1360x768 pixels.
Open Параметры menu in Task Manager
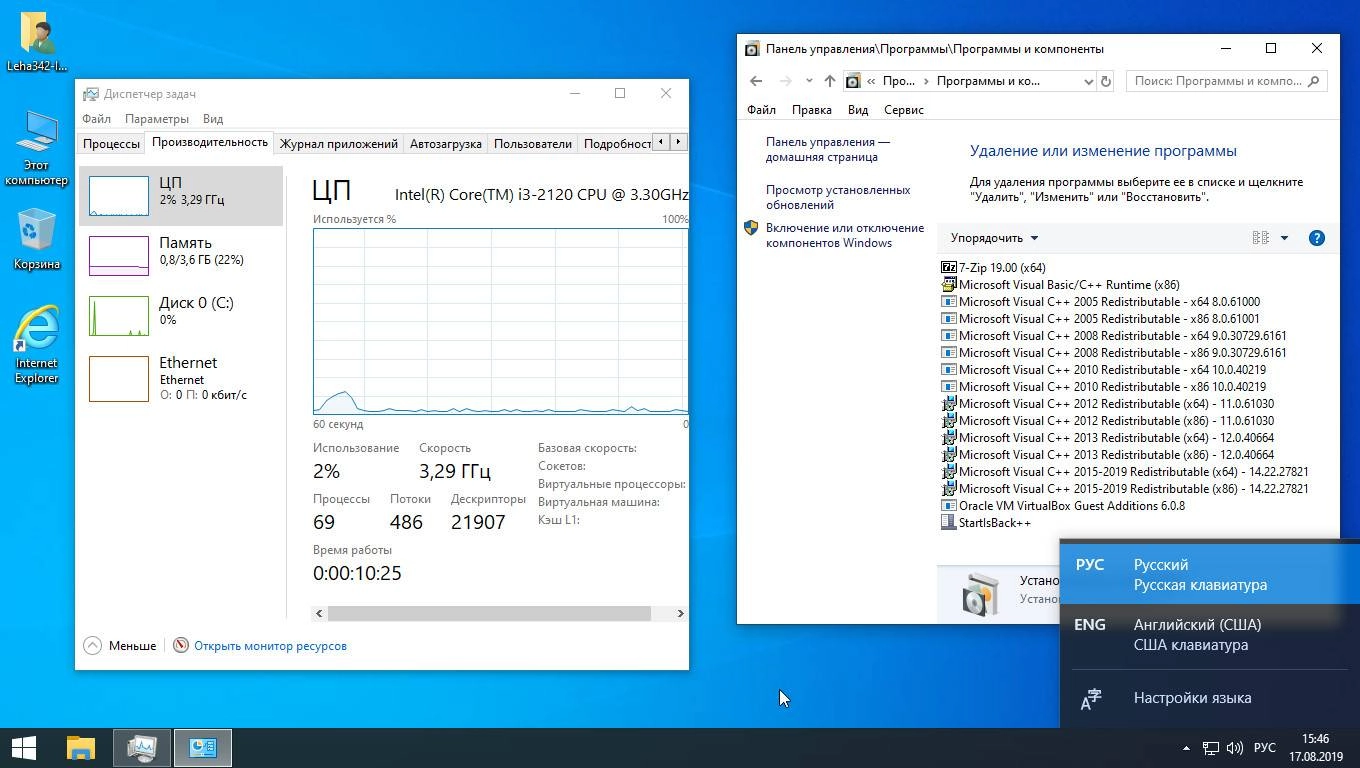click(157, 118)
